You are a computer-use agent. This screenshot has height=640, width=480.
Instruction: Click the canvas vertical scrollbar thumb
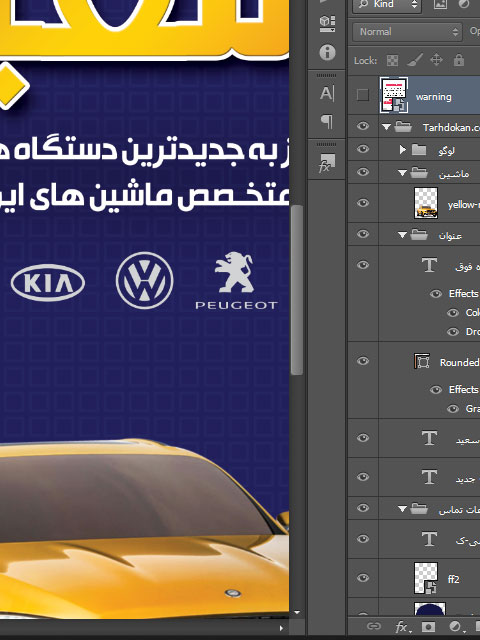(x=297, y=290)
